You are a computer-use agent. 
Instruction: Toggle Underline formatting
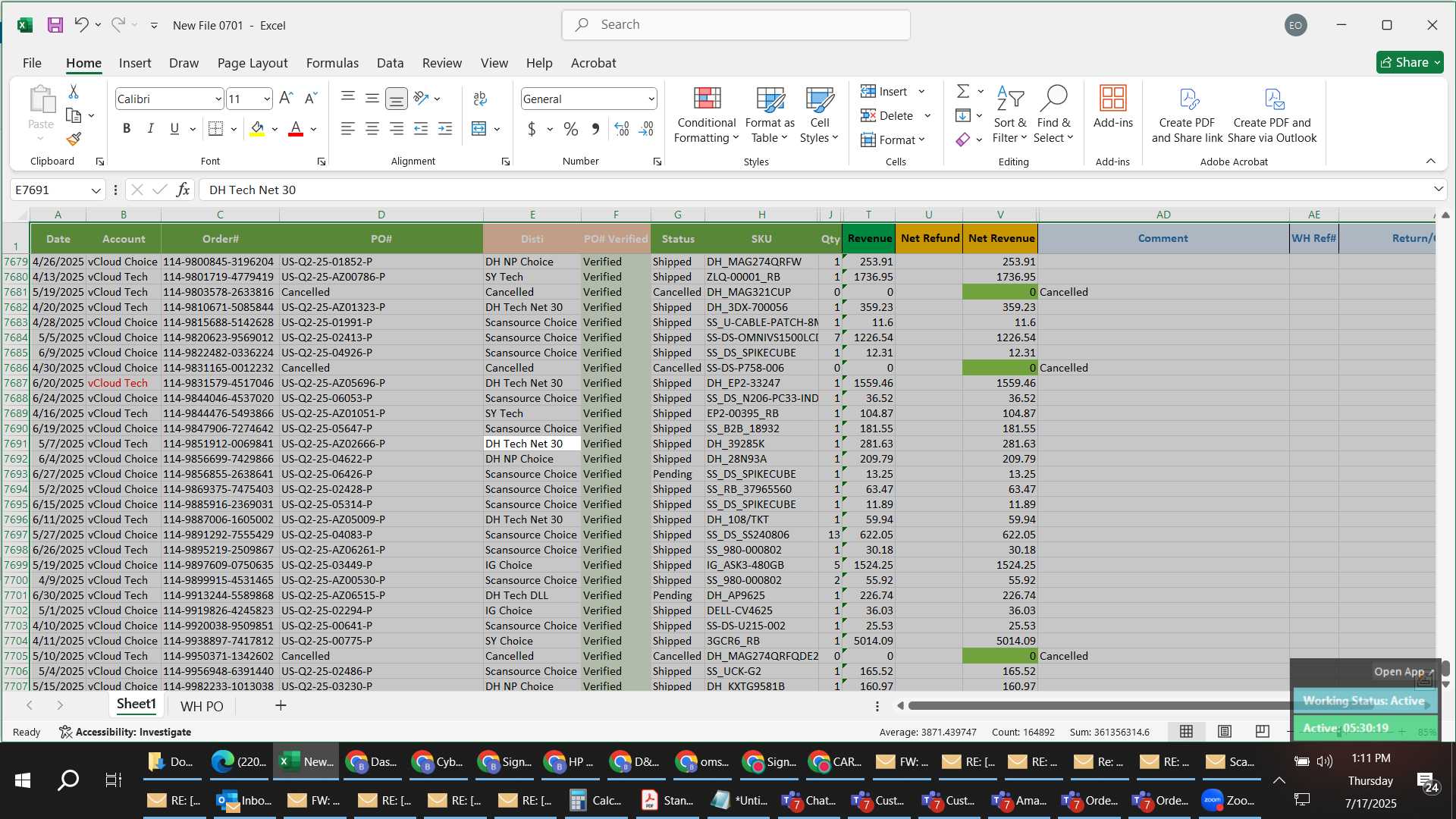[174, 129]
